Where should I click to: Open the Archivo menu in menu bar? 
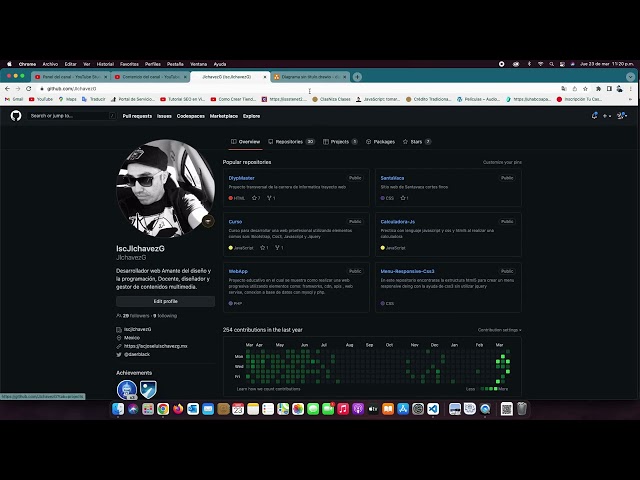coord(50,64)
